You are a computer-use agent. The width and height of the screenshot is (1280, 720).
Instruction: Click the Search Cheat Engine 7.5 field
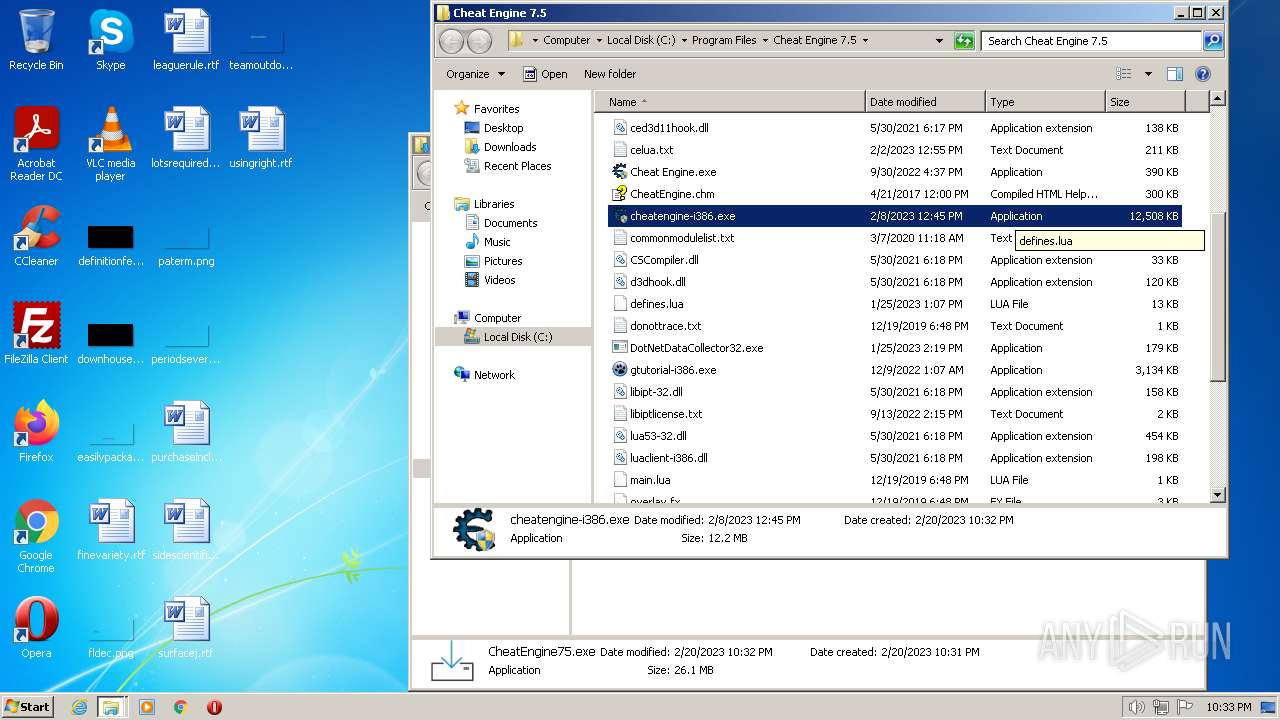tap(1093, 41)
